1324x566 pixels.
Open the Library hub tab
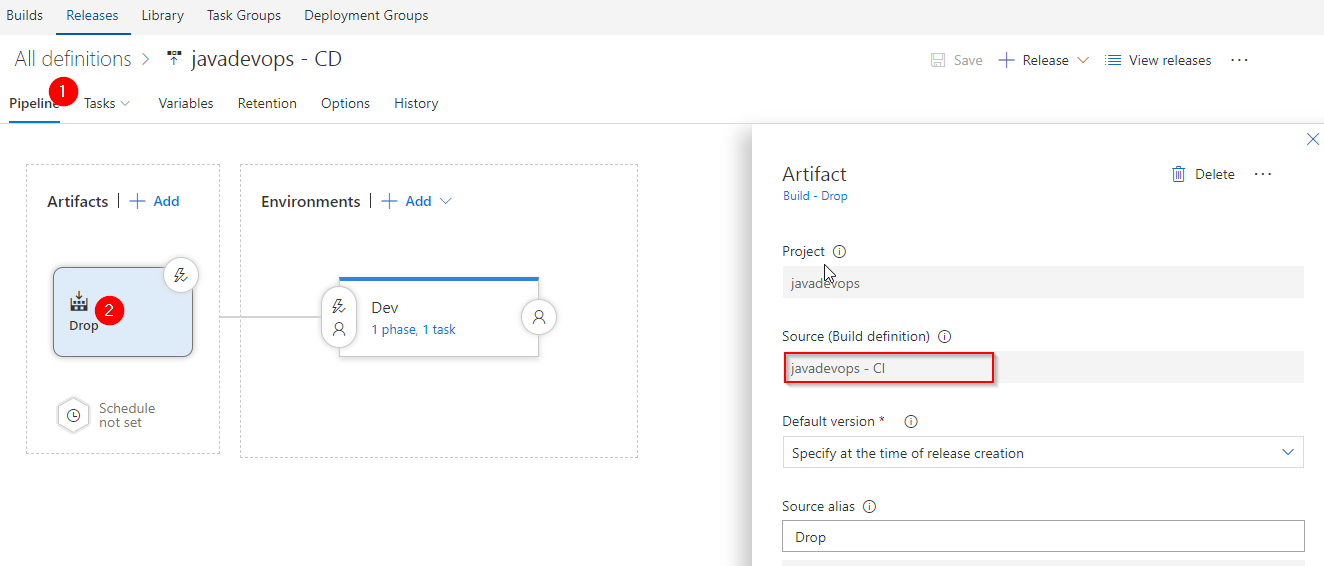point(162,15)
